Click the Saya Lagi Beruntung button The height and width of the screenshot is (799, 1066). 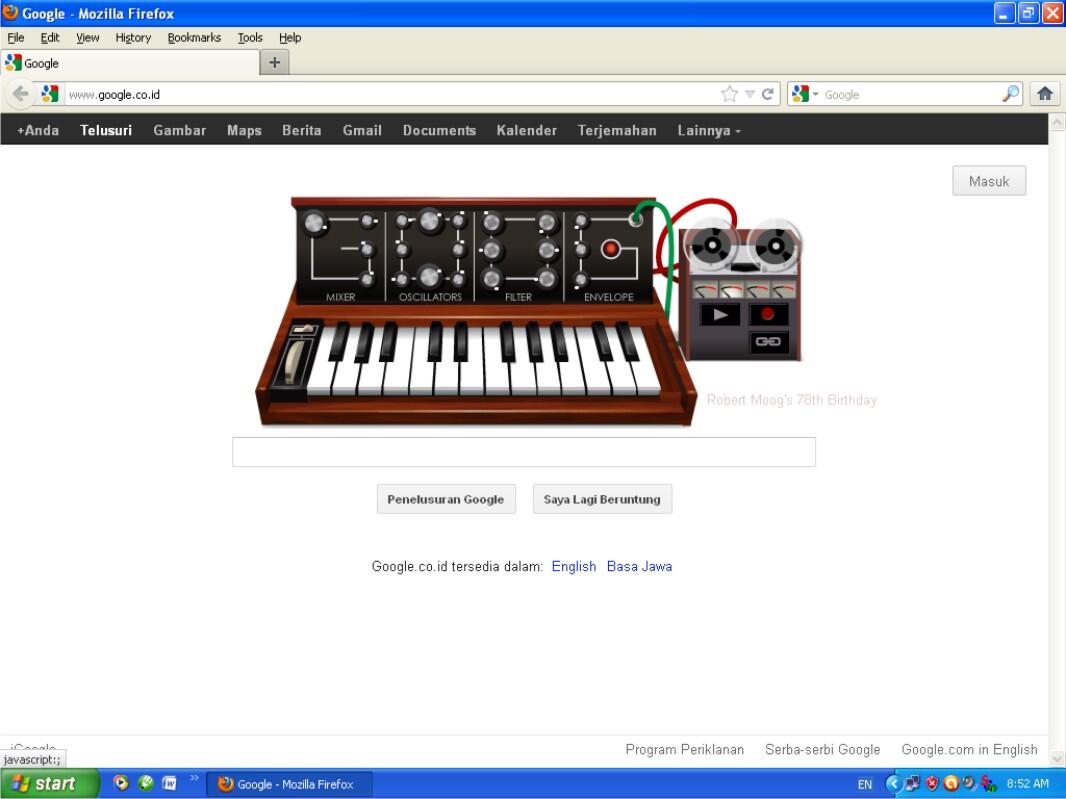point(602,499)
